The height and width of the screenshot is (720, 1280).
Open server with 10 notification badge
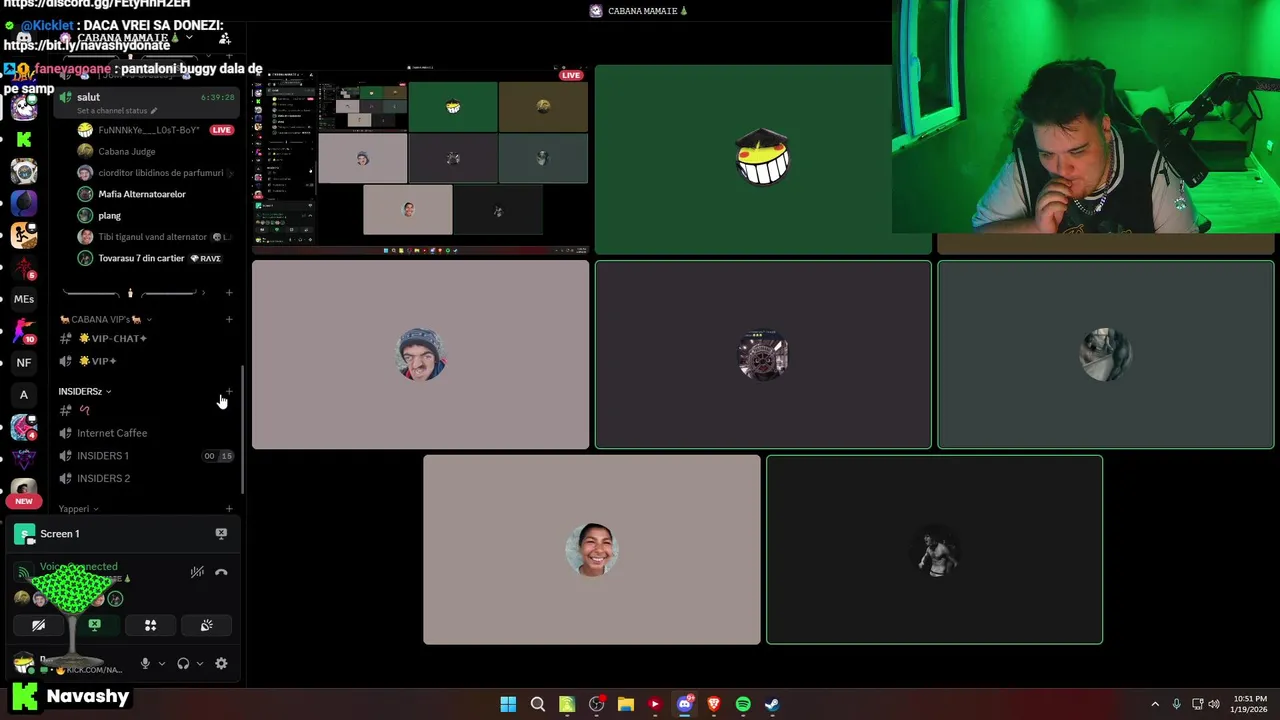pyautogui.click(x=24, y=331)
